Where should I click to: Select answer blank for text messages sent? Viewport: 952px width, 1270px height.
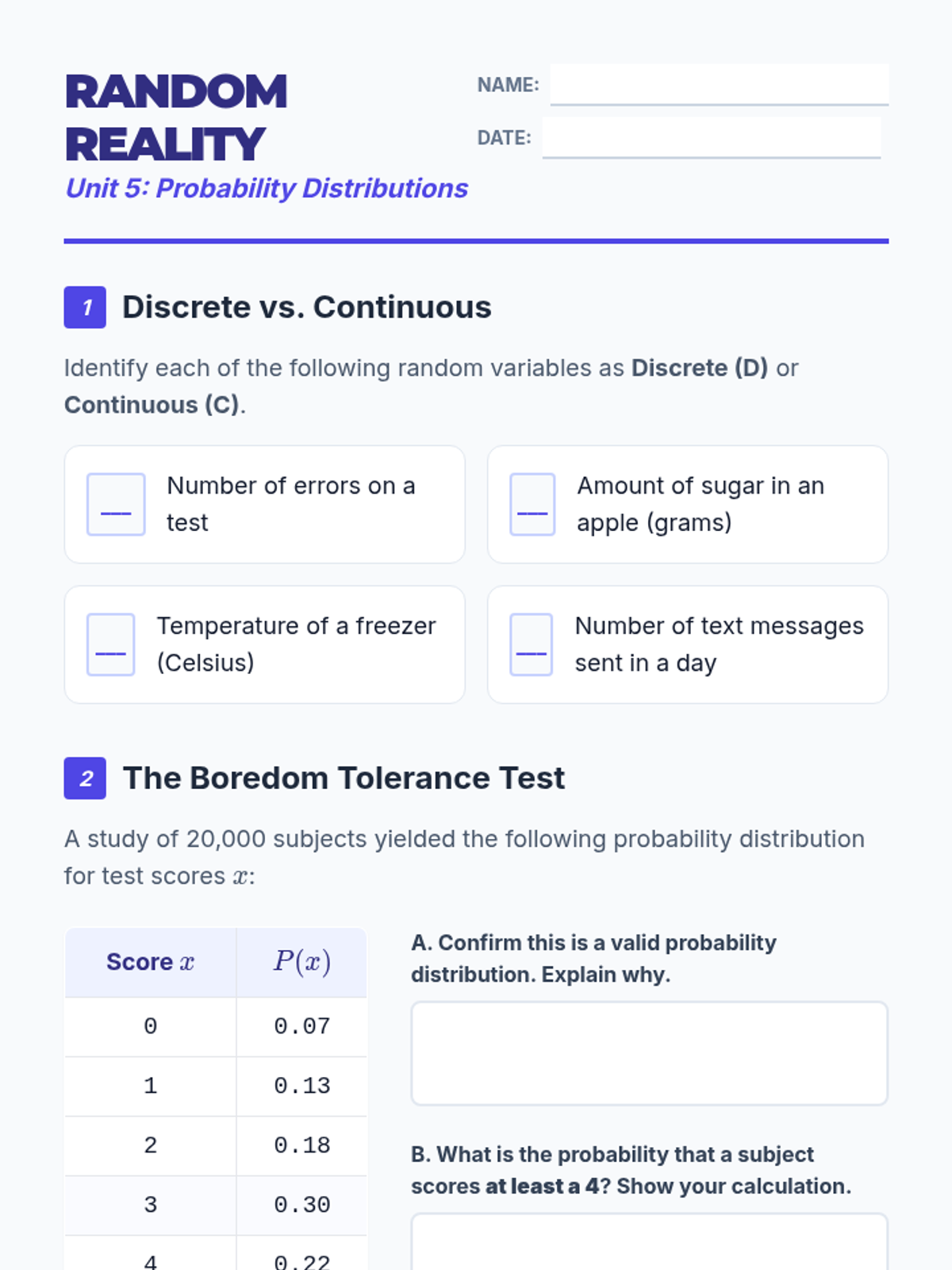click(531, 645)
